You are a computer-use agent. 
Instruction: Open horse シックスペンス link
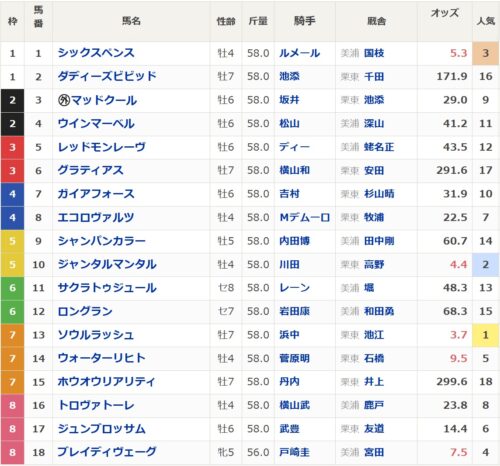(96, 53)
